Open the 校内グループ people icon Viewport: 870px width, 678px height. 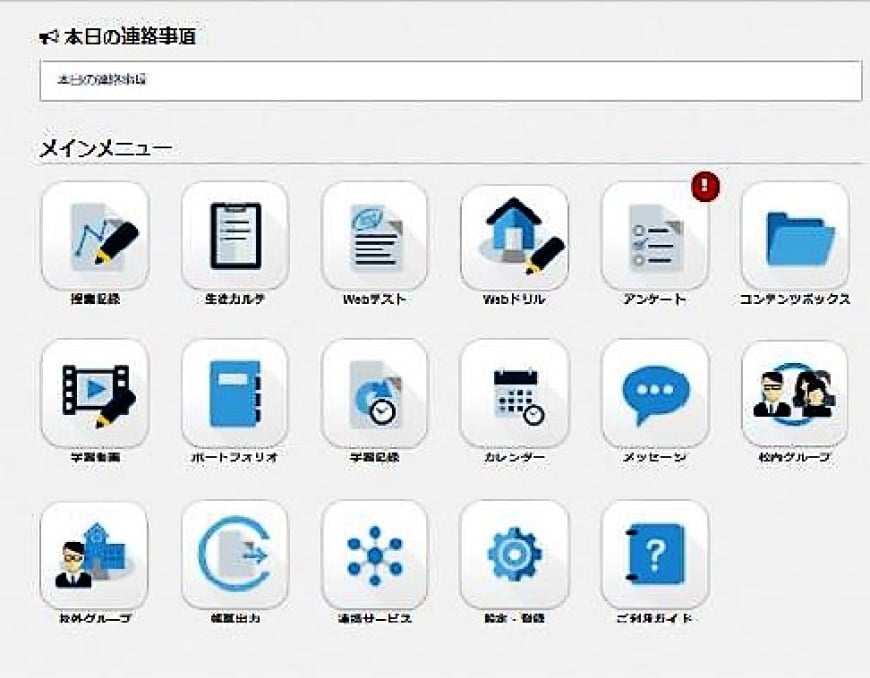pos(795,394)
